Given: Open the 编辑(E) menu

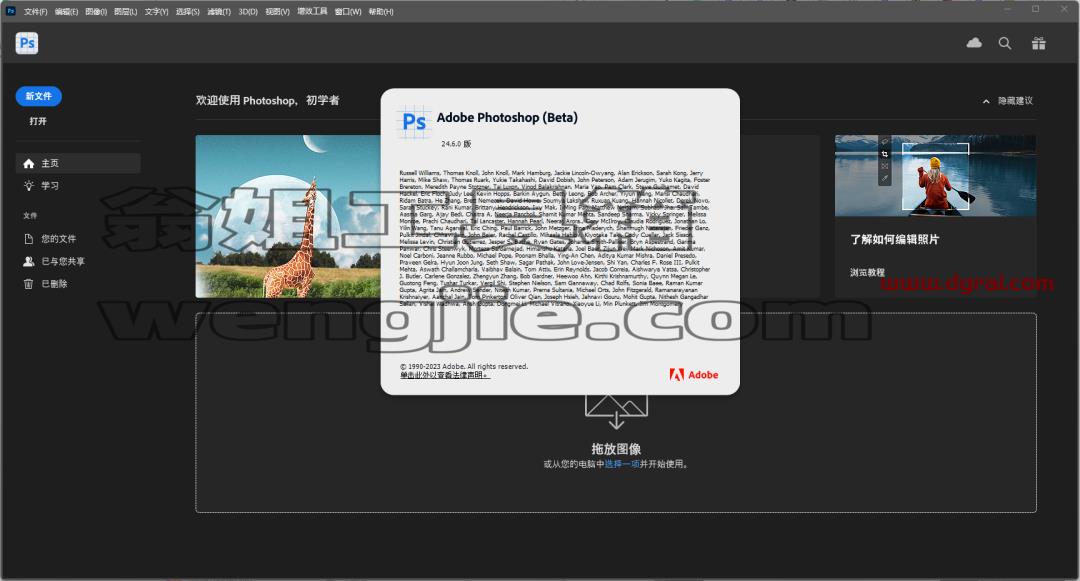Looking at the screenshot, I should (66, 12).
